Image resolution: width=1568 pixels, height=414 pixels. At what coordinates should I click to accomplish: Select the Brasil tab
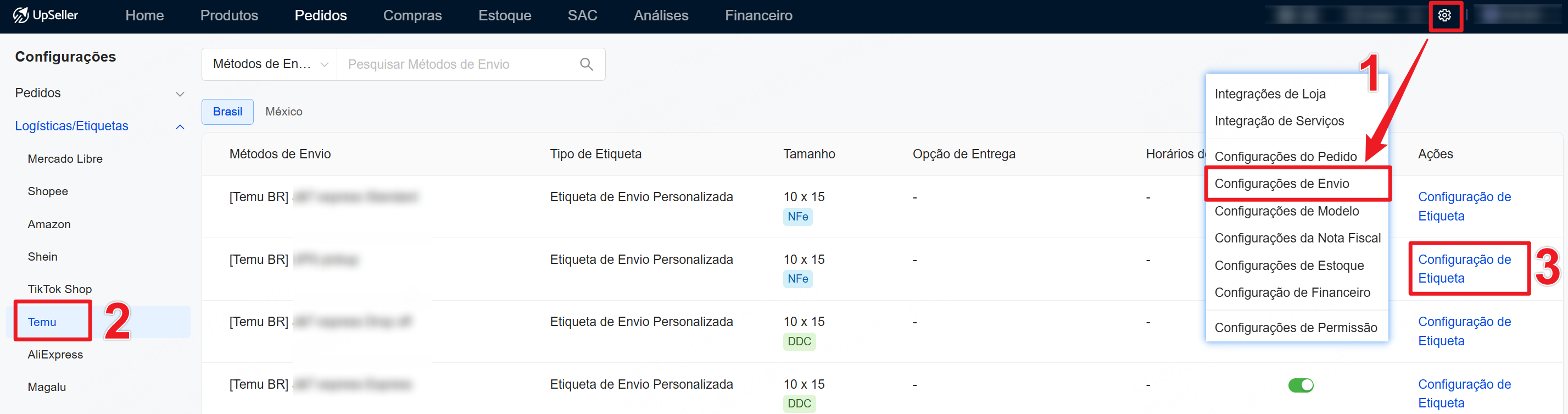tap(228, 112)
